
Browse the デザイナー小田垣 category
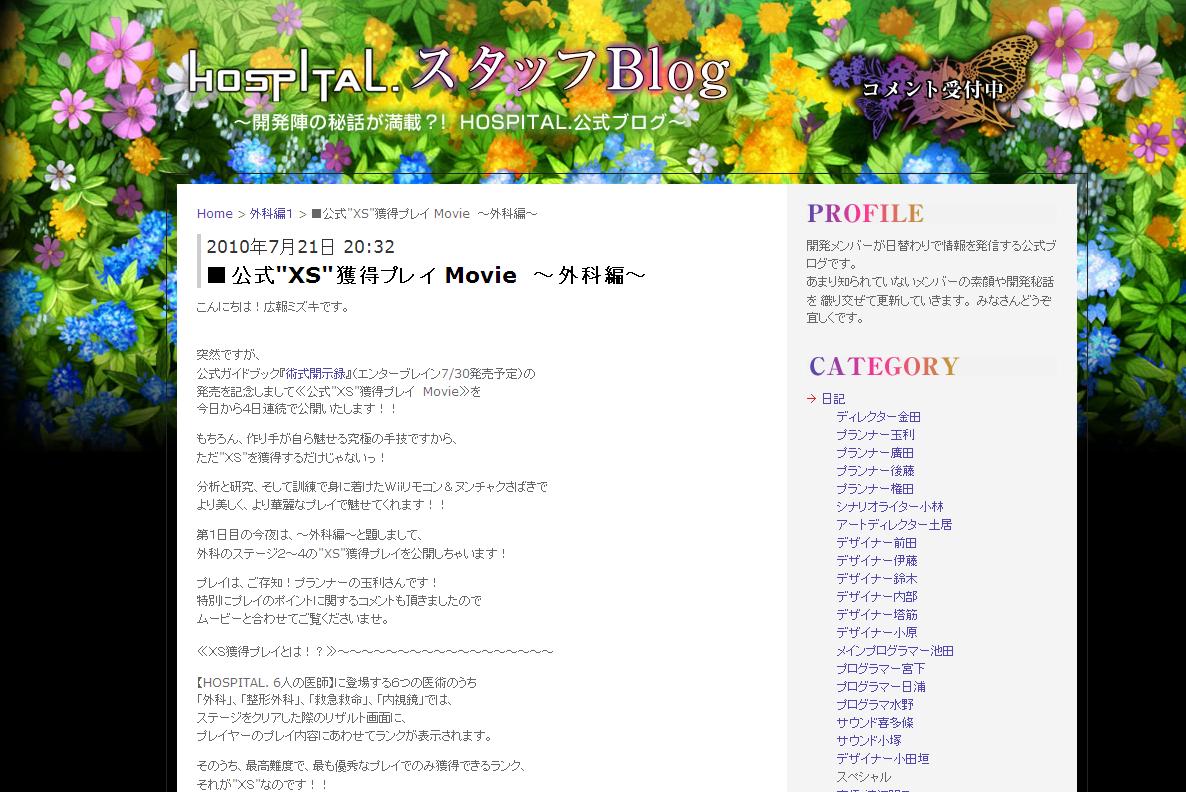[883, 759]
